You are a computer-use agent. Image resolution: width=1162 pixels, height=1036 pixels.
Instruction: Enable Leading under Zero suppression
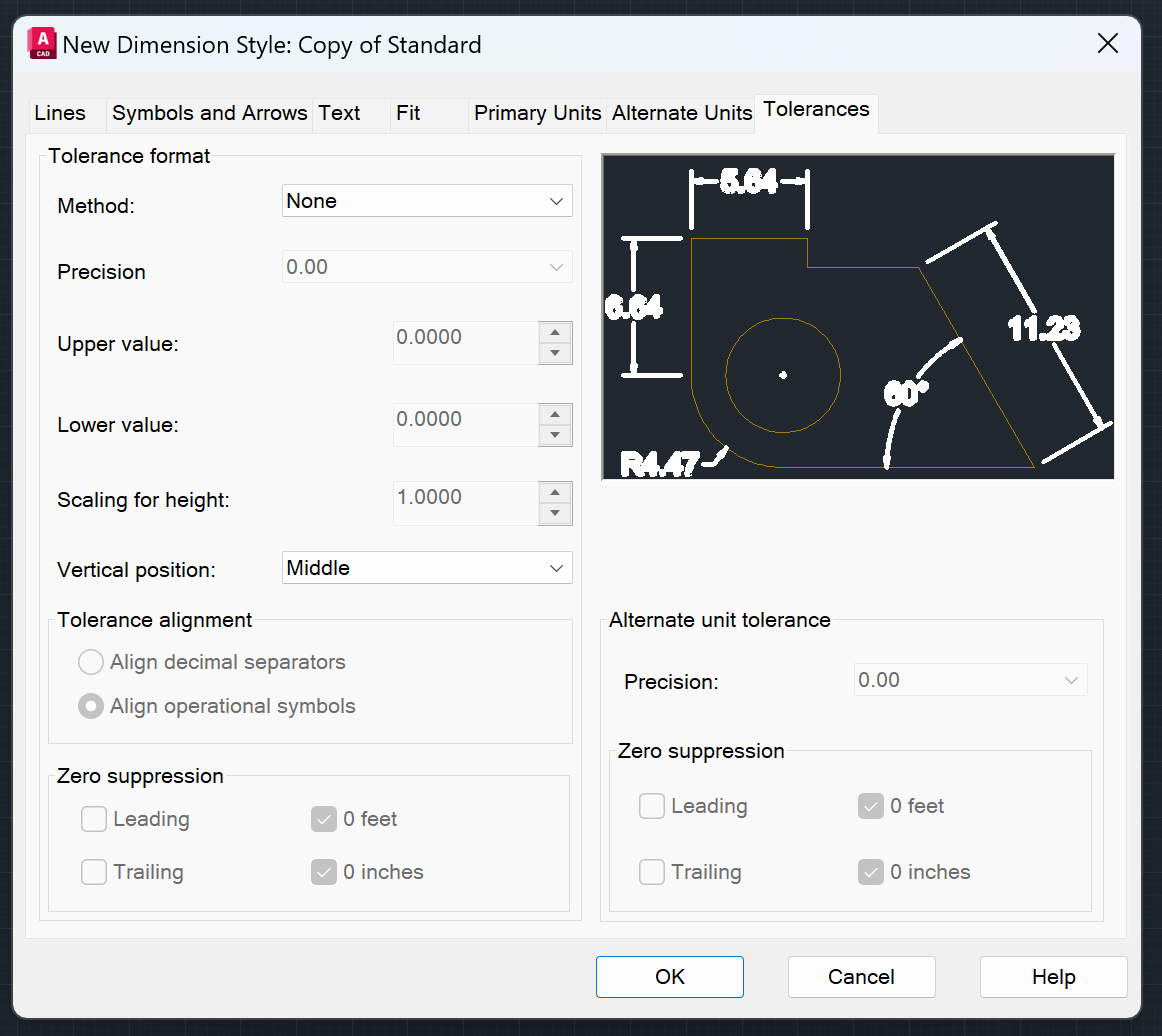pos(93,818)
